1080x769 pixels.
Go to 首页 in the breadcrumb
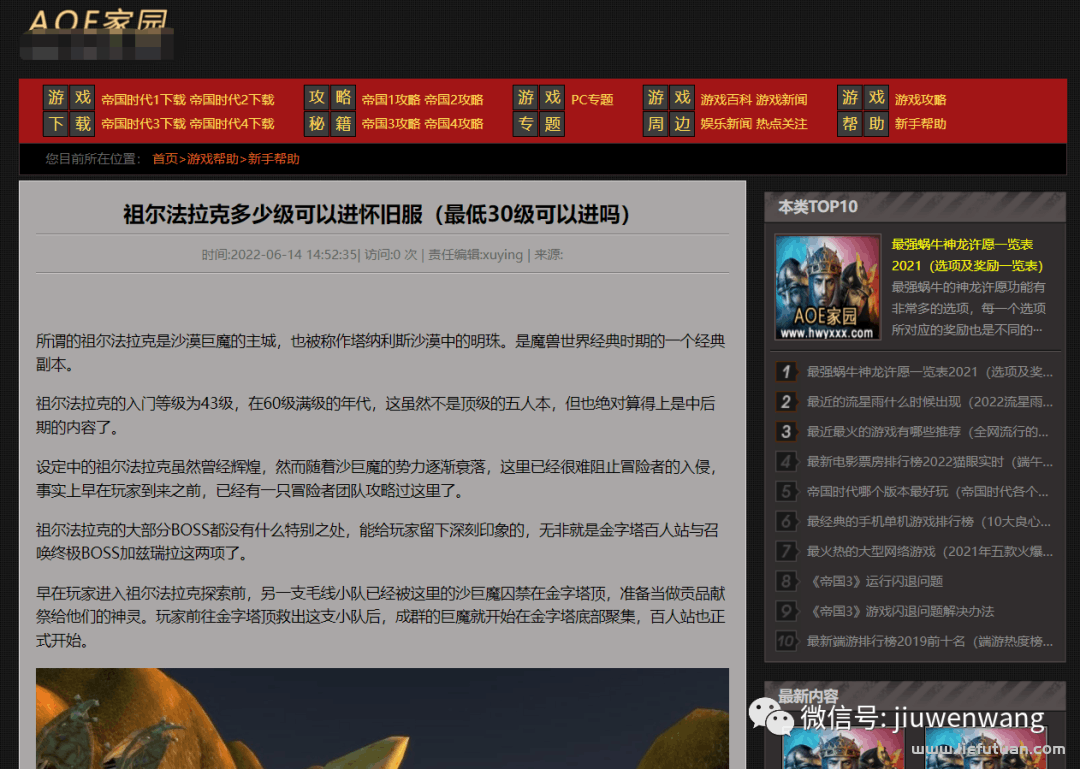point(165,159)
